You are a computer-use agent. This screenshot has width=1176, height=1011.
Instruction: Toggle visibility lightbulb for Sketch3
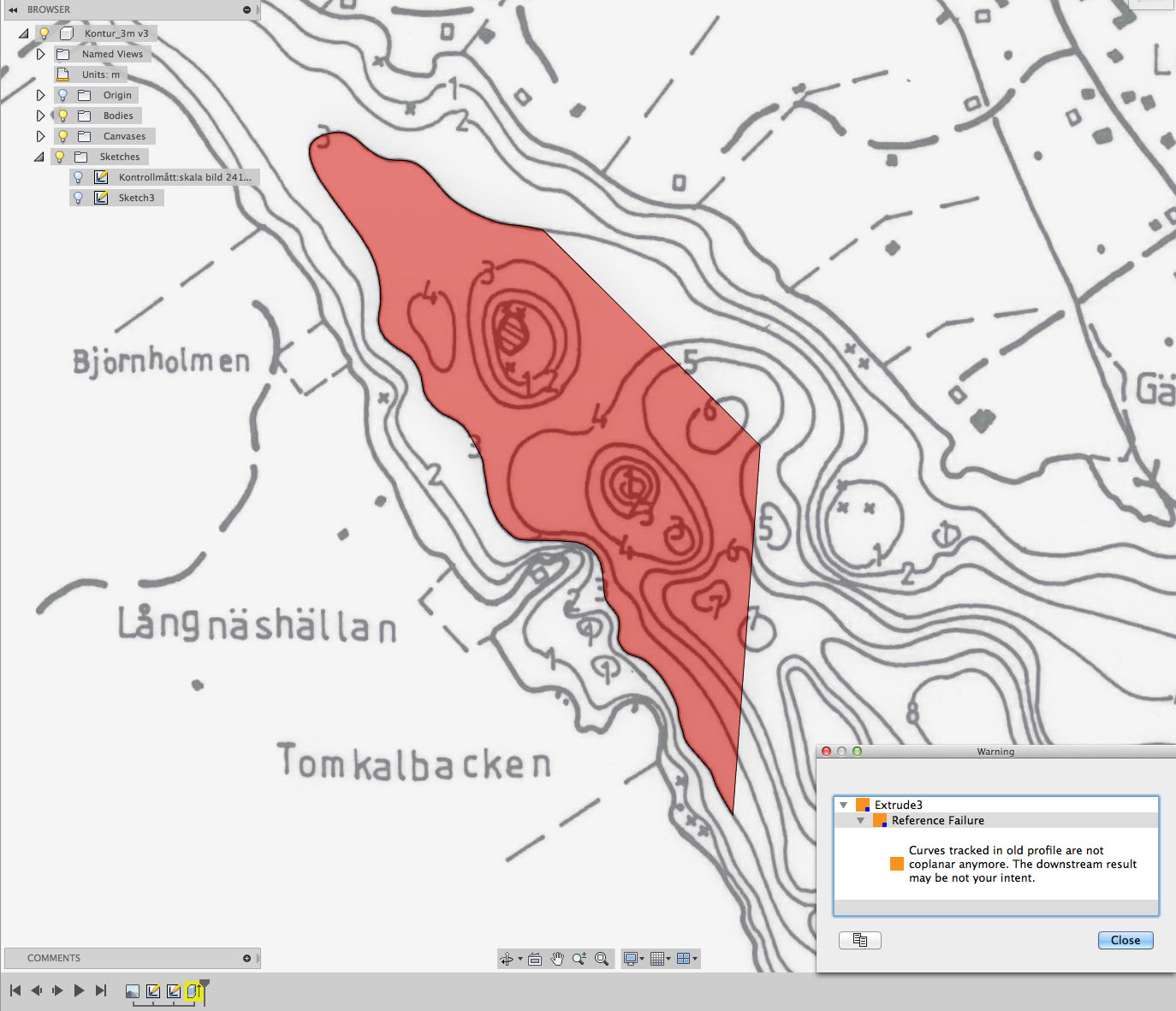pyautogui.click(x=79, y=198)
